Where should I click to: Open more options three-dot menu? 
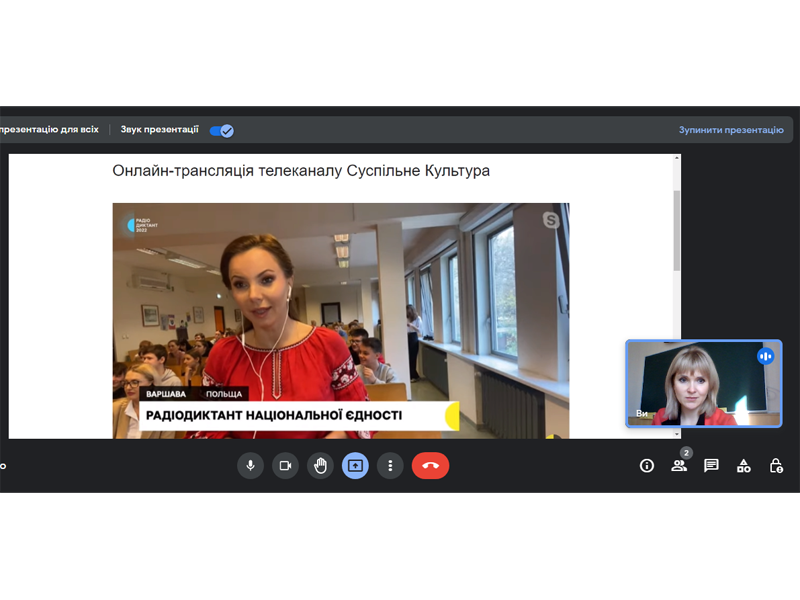click(x=390, y=465)
